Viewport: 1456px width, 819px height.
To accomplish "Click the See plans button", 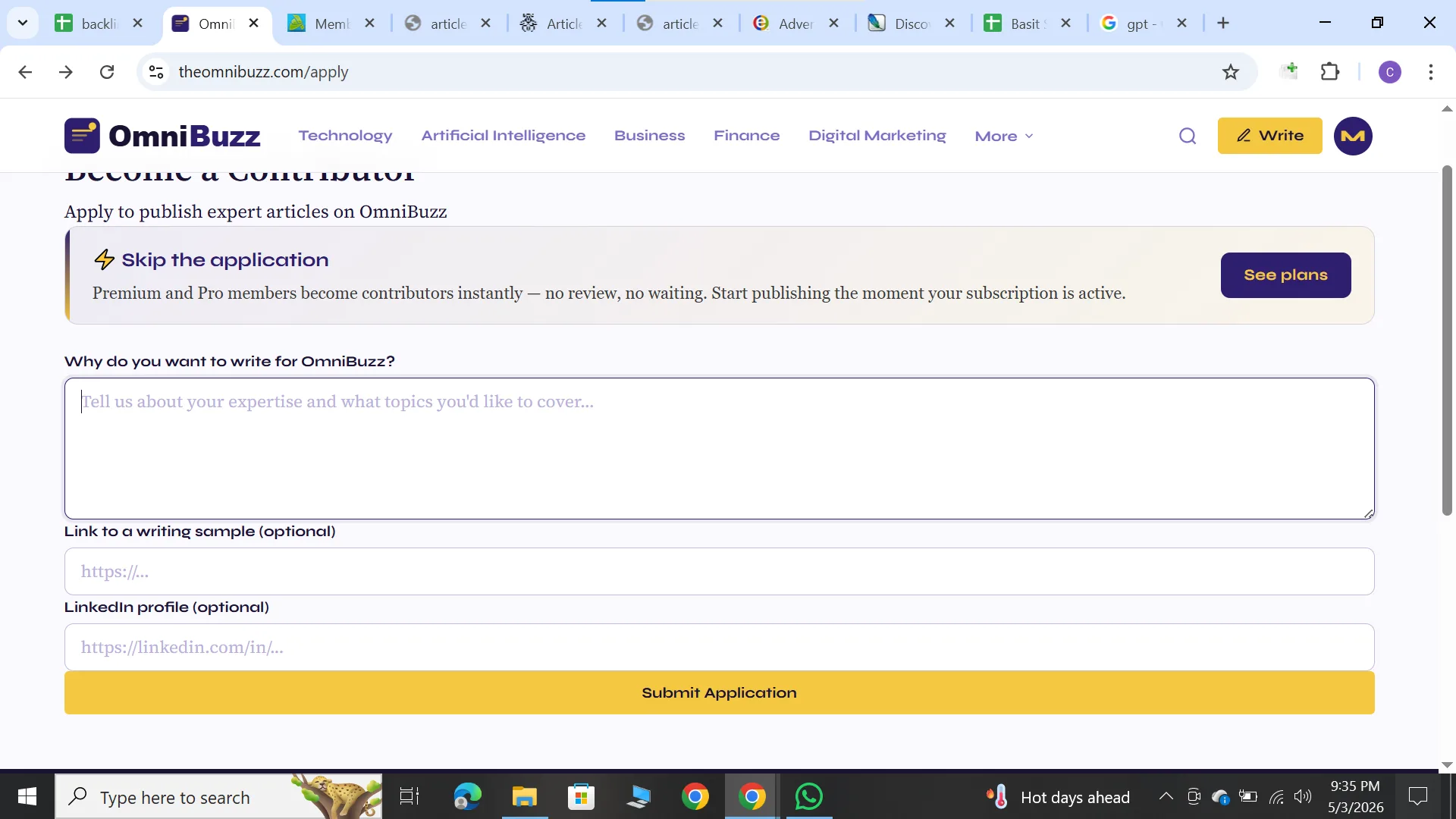I will 1286,275.
